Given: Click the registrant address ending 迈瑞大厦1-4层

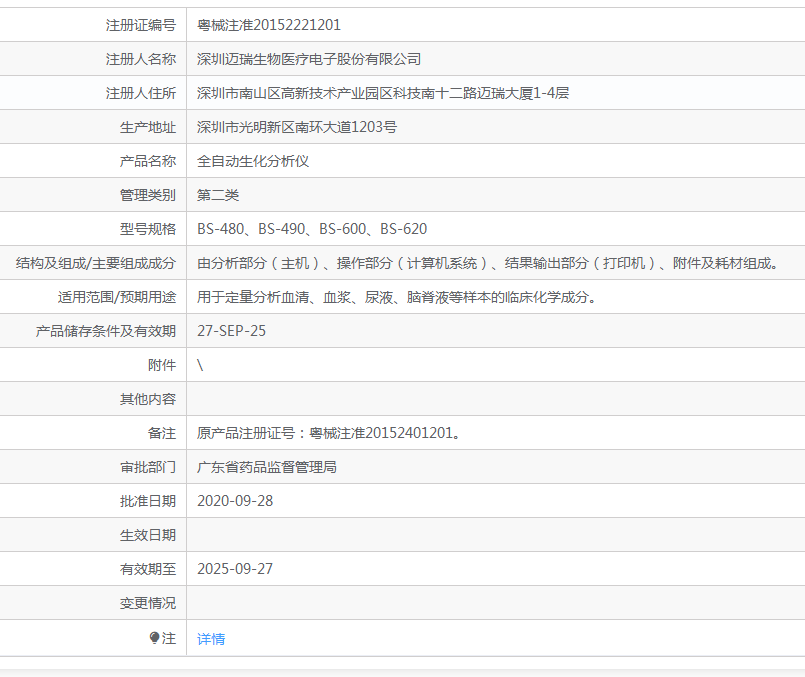Looking at the screenshot, I should (383, 93).
